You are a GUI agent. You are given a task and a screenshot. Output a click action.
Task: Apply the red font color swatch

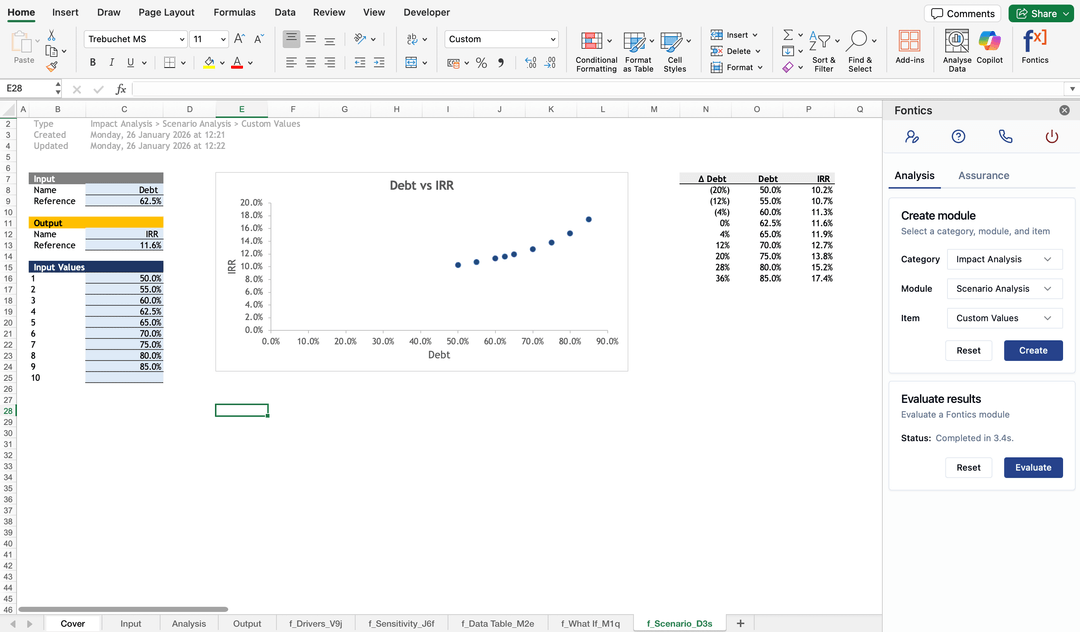tap(237, 63)
